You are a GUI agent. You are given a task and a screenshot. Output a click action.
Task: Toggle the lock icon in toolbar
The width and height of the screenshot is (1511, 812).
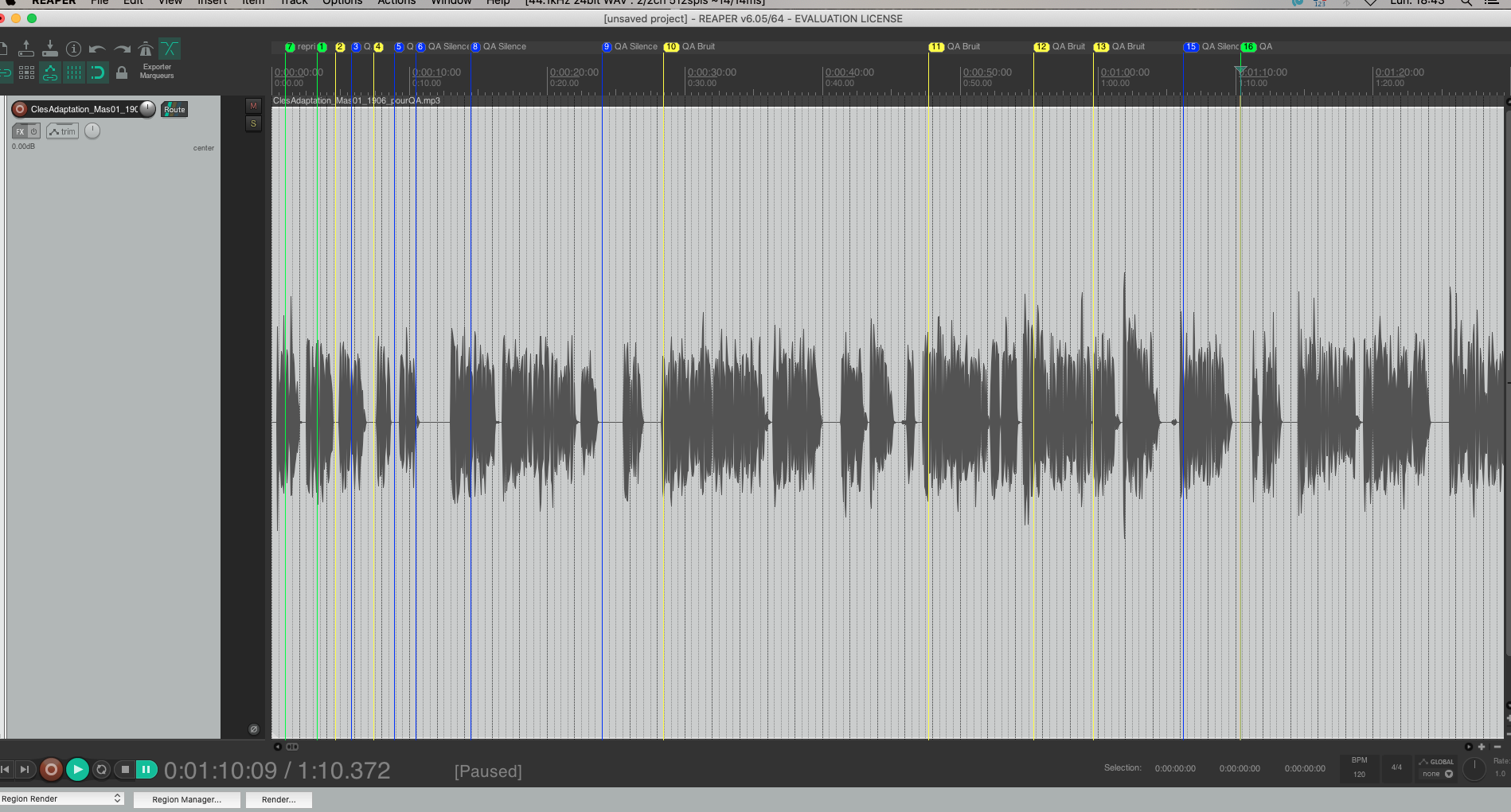tap(122, 73)
